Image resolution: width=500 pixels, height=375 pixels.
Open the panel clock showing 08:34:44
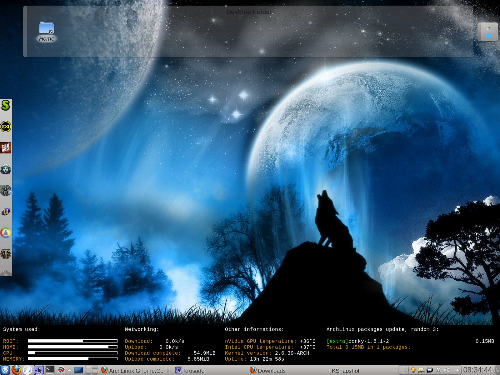point(477,370)
